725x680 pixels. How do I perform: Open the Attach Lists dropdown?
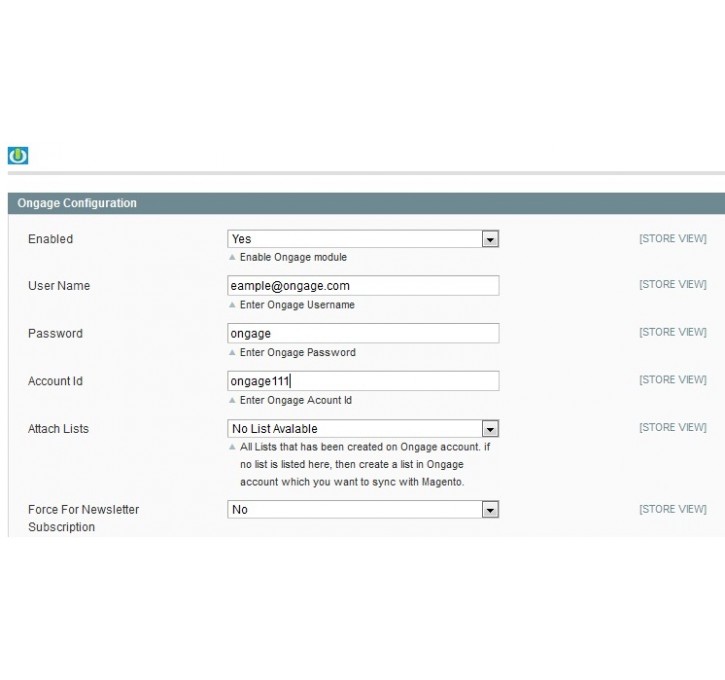[363, 429]
